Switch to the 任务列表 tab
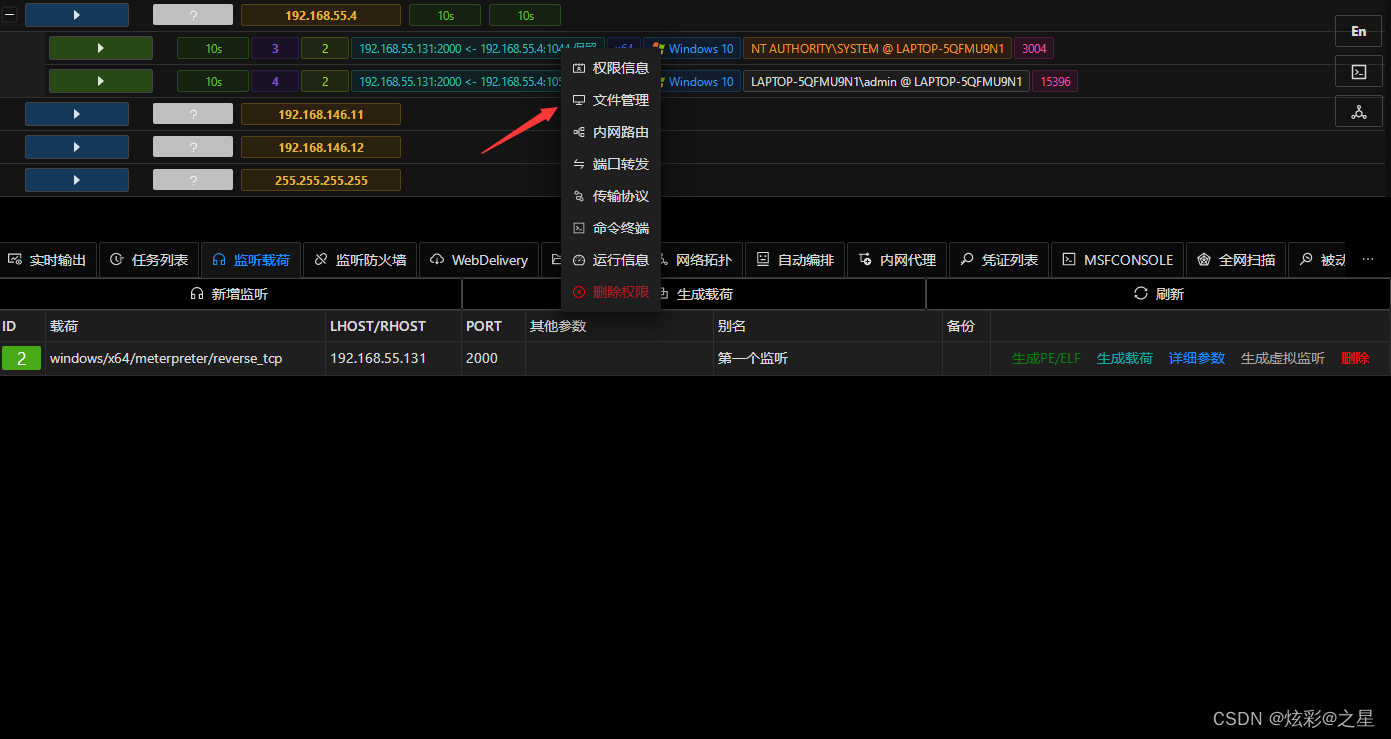 pos(149,260)
